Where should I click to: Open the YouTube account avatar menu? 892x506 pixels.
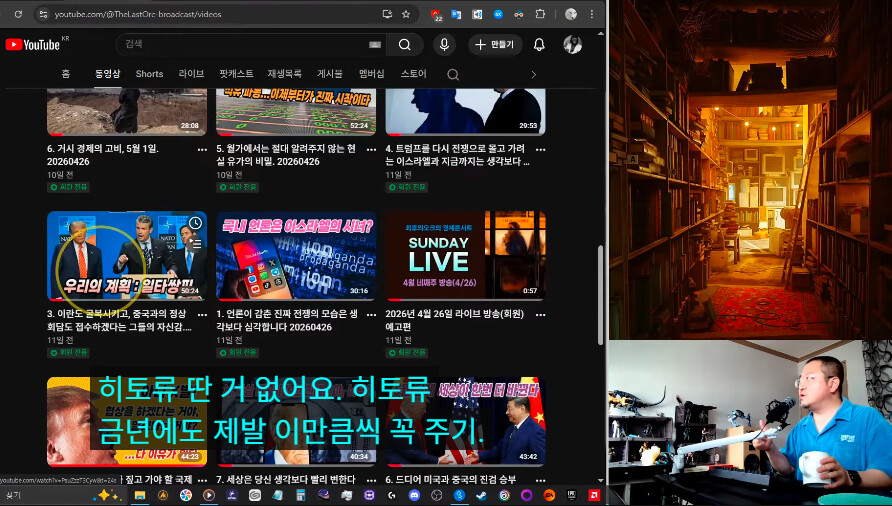pyautogui.click(x=572, y=44)
